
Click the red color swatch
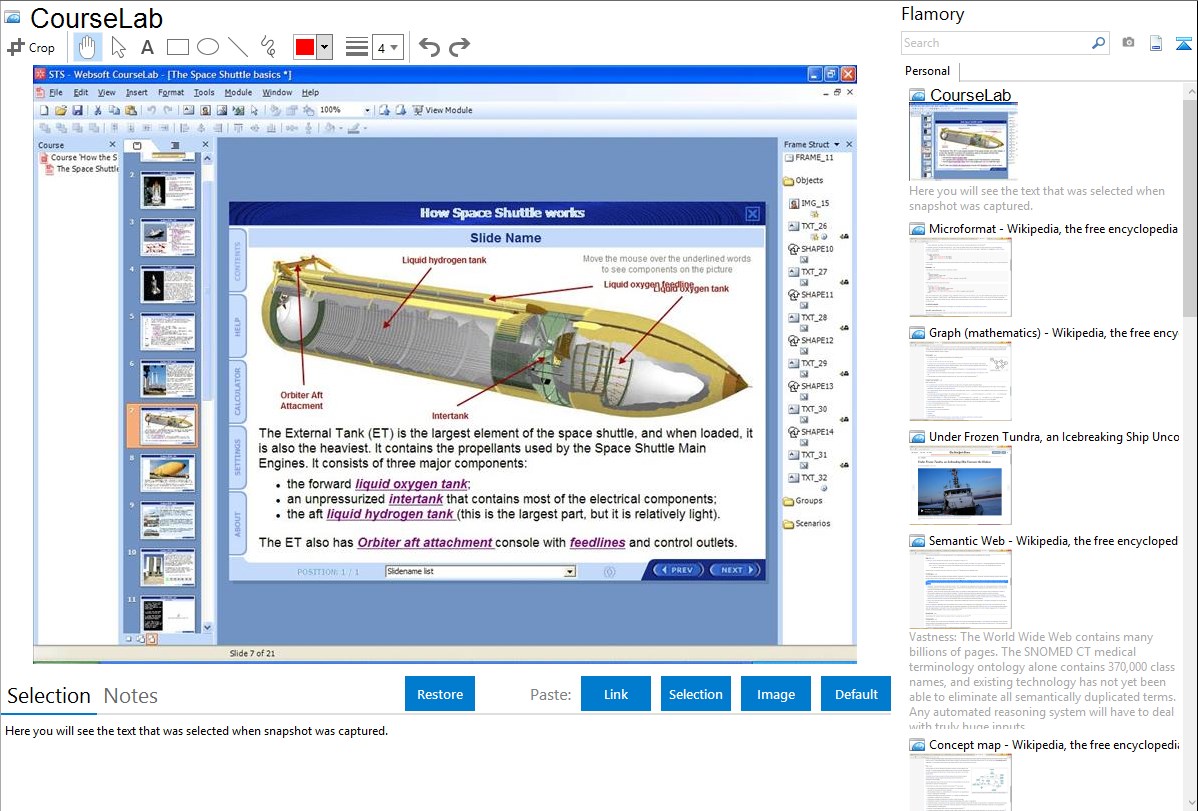[x=305, y=47]
